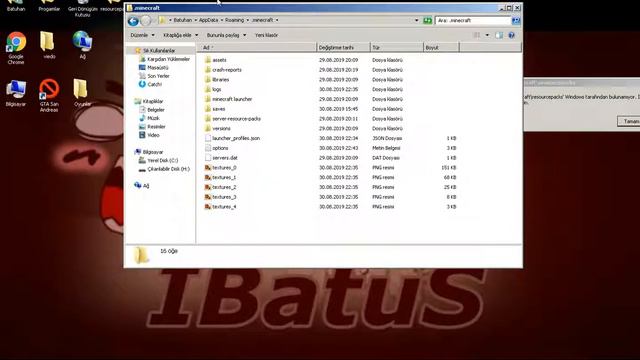Select the textures_1 file name

(224, 178)
